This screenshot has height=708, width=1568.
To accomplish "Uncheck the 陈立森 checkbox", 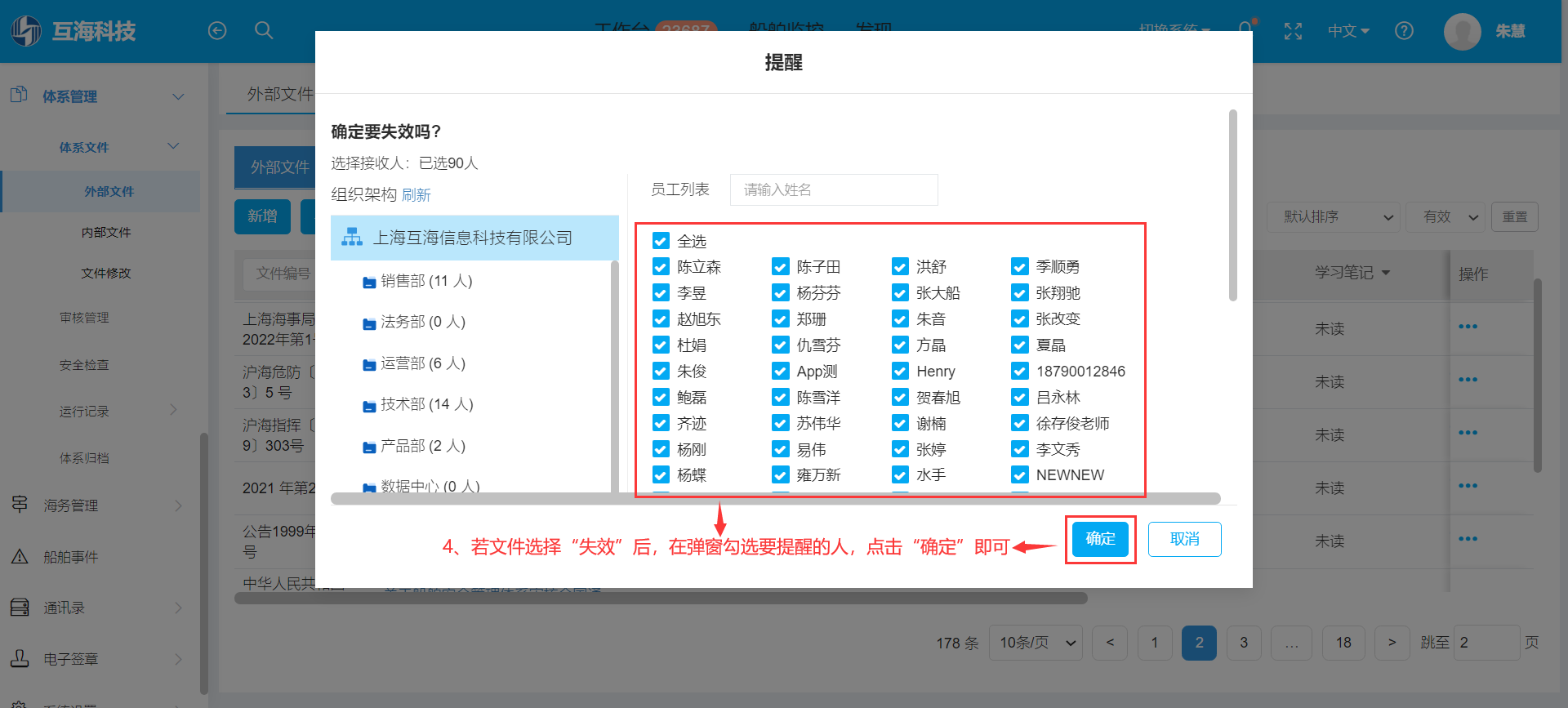I will pos(661,267).
